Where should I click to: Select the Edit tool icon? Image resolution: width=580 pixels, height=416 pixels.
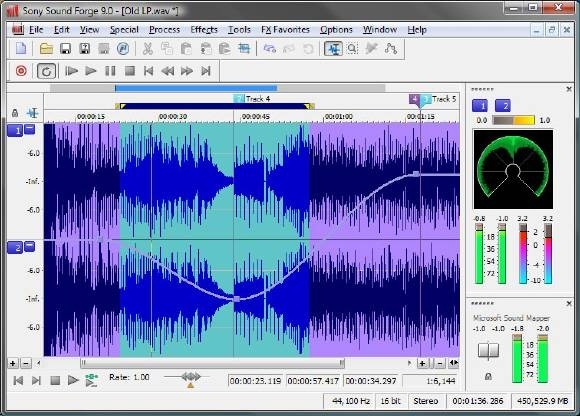point(333,49)
